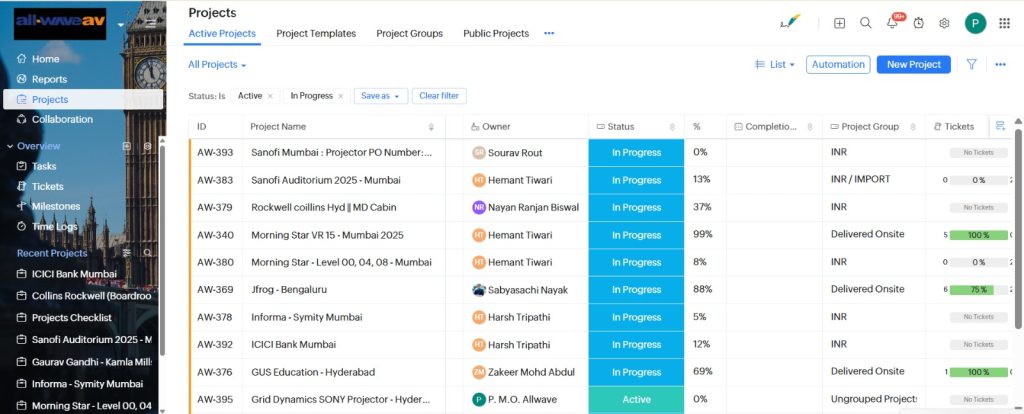Switch to Active Projects tab
Screen dimensions: 1024x414
pyautogui.click(x=222, y=33)
